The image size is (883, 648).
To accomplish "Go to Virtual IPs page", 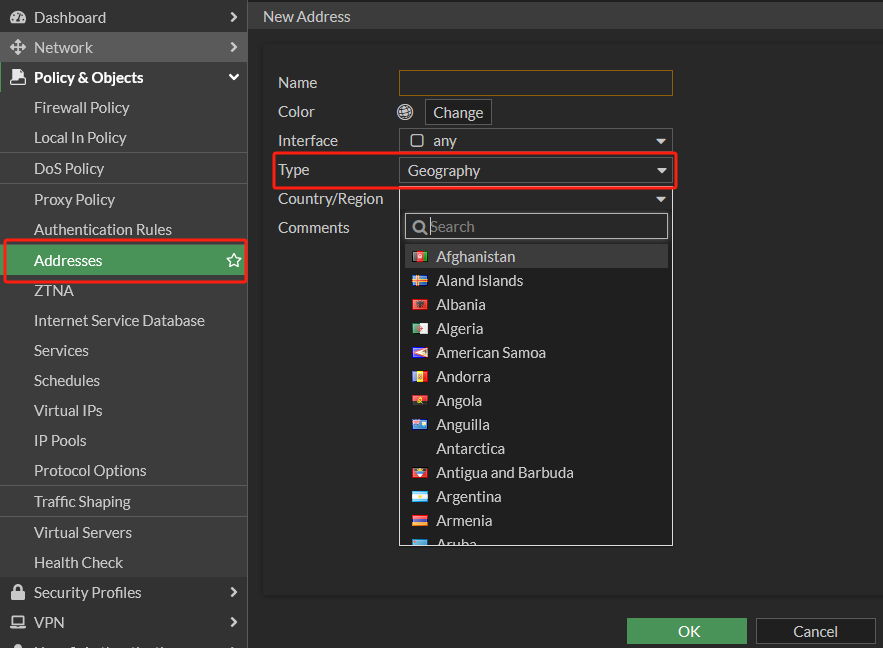I will [68, 410].
